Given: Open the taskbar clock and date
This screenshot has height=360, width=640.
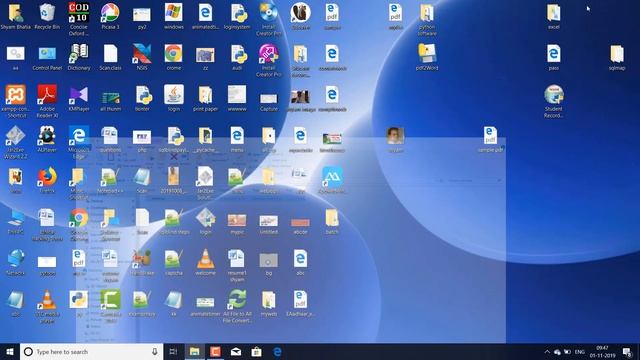Looking at the screenshot, I should (x=602, y=352).
